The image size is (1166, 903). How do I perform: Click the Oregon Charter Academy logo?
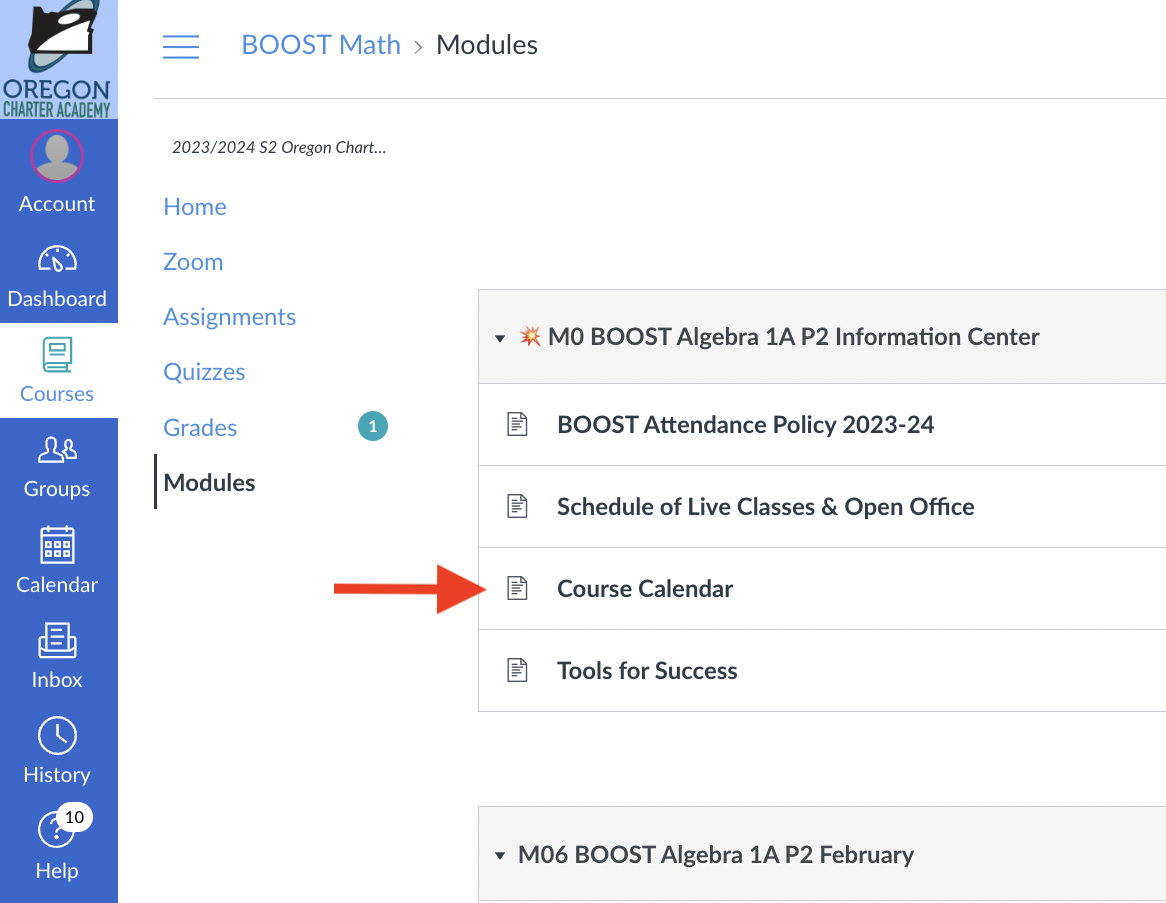(x=58, y=60)
